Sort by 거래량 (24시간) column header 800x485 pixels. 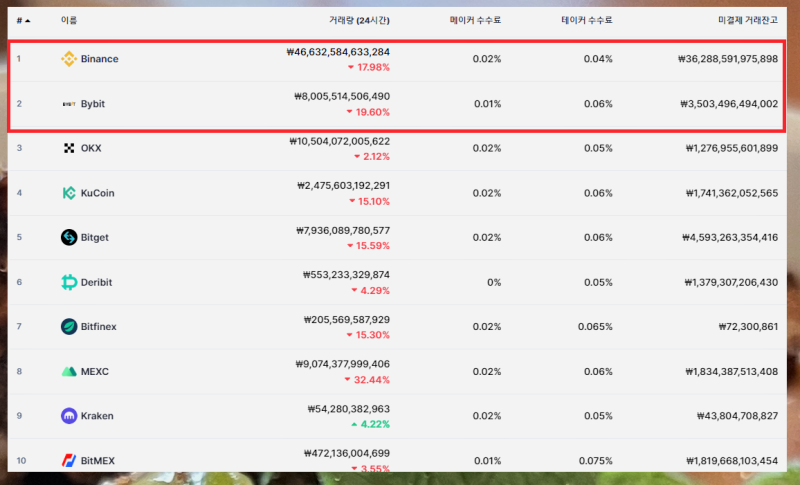(x=359, y=20)
